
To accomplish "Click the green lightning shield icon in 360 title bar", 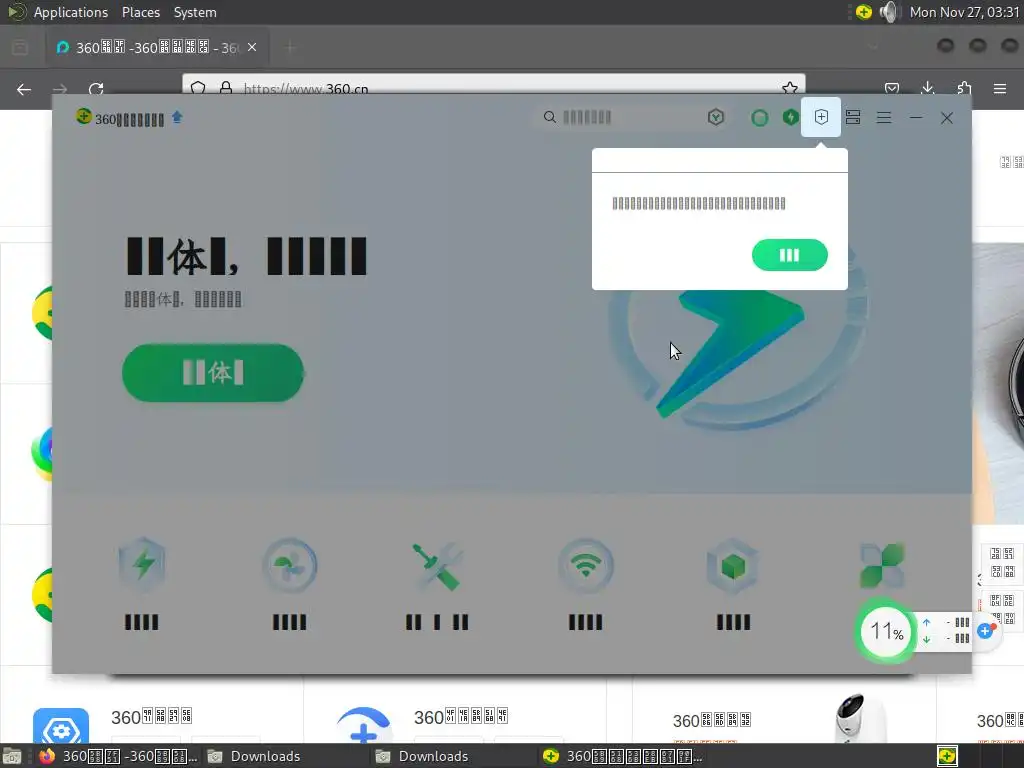I will (791, 118).
